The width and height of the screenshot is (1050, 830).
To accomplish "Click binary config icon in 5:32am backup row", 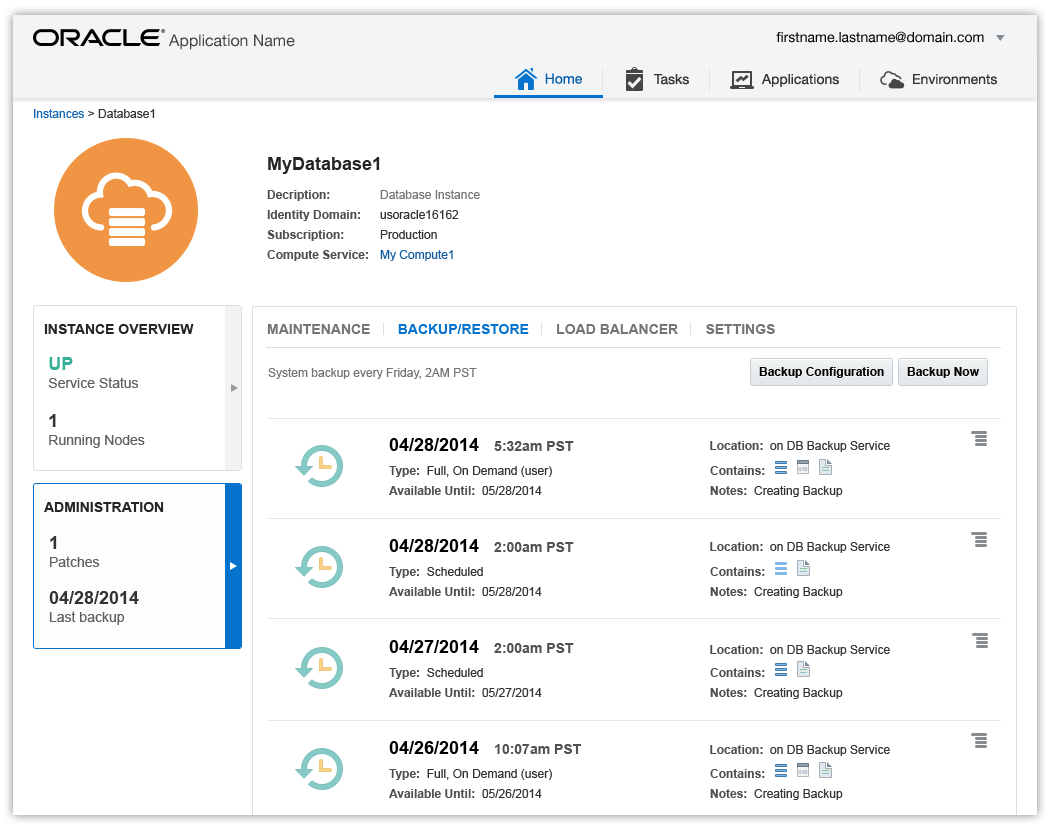I will coord(803,467).
